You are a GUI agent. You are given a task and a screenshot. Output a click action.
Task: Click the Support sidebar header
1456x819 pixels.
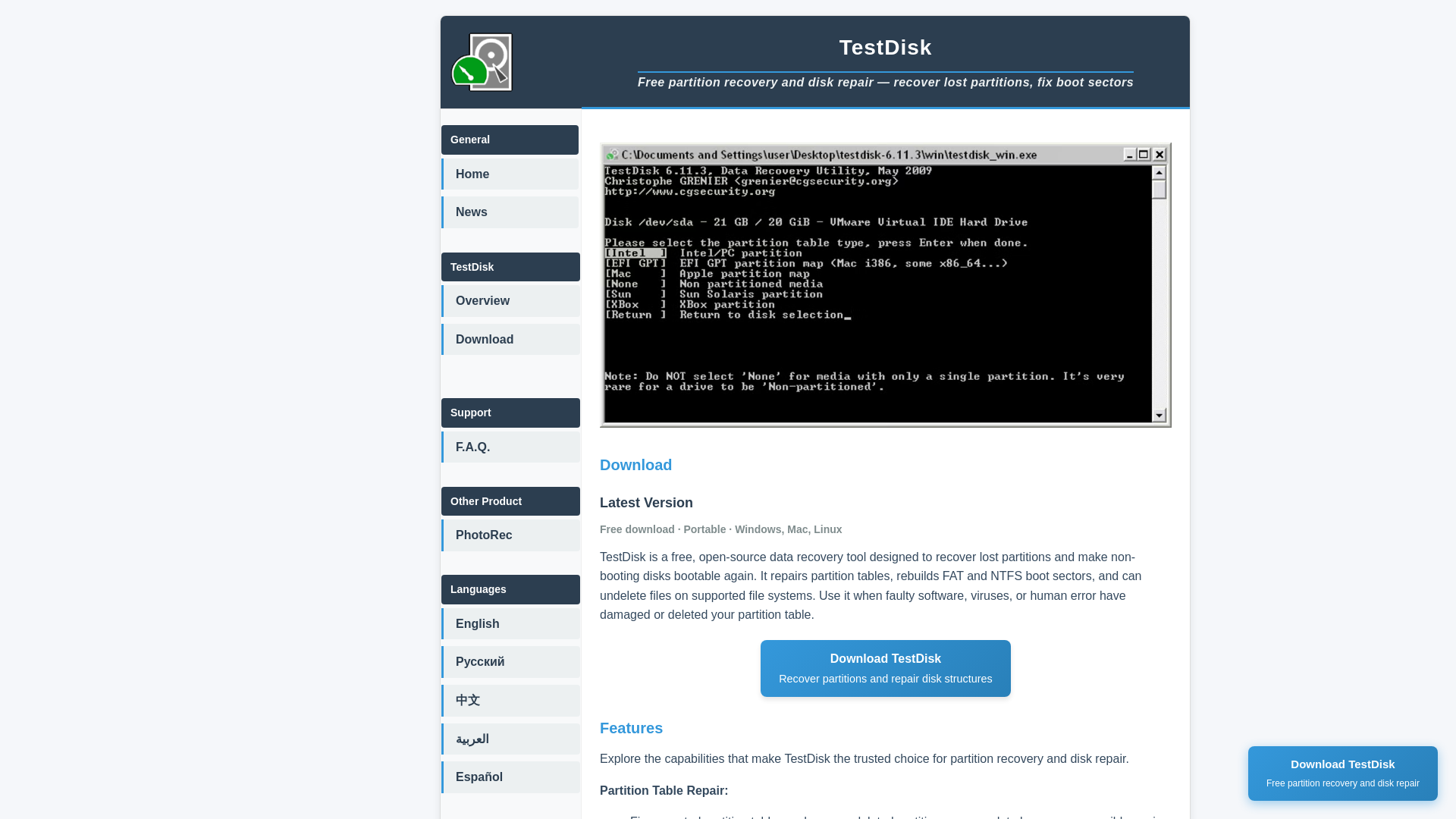tap(510, 413)
